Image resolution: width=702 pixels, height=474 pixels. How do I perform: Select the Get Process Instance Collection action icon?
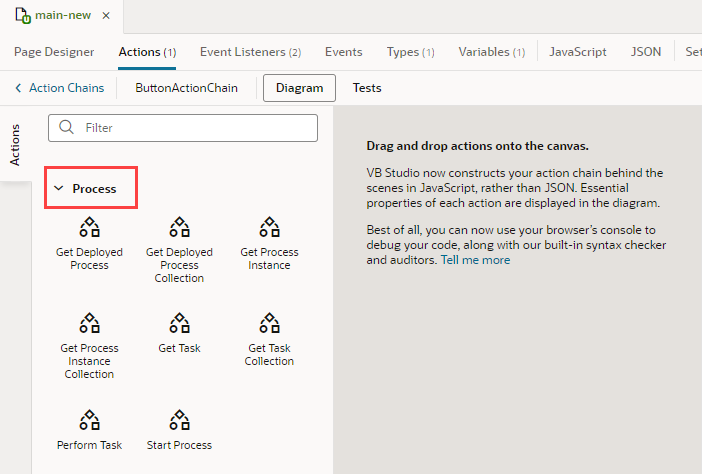90,323
